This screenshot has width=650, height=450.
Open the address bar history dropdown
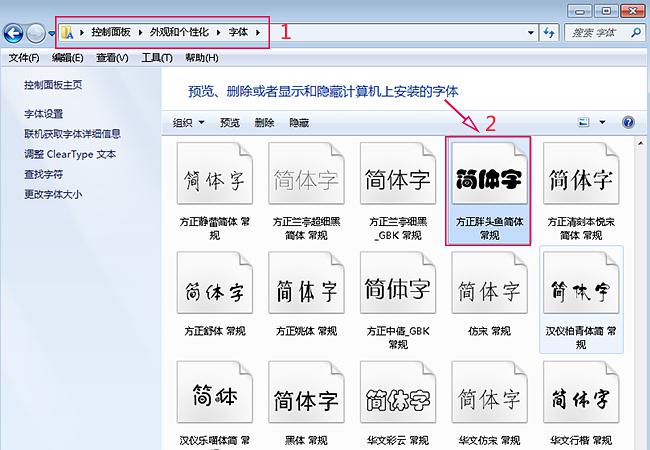pos(530,33)
